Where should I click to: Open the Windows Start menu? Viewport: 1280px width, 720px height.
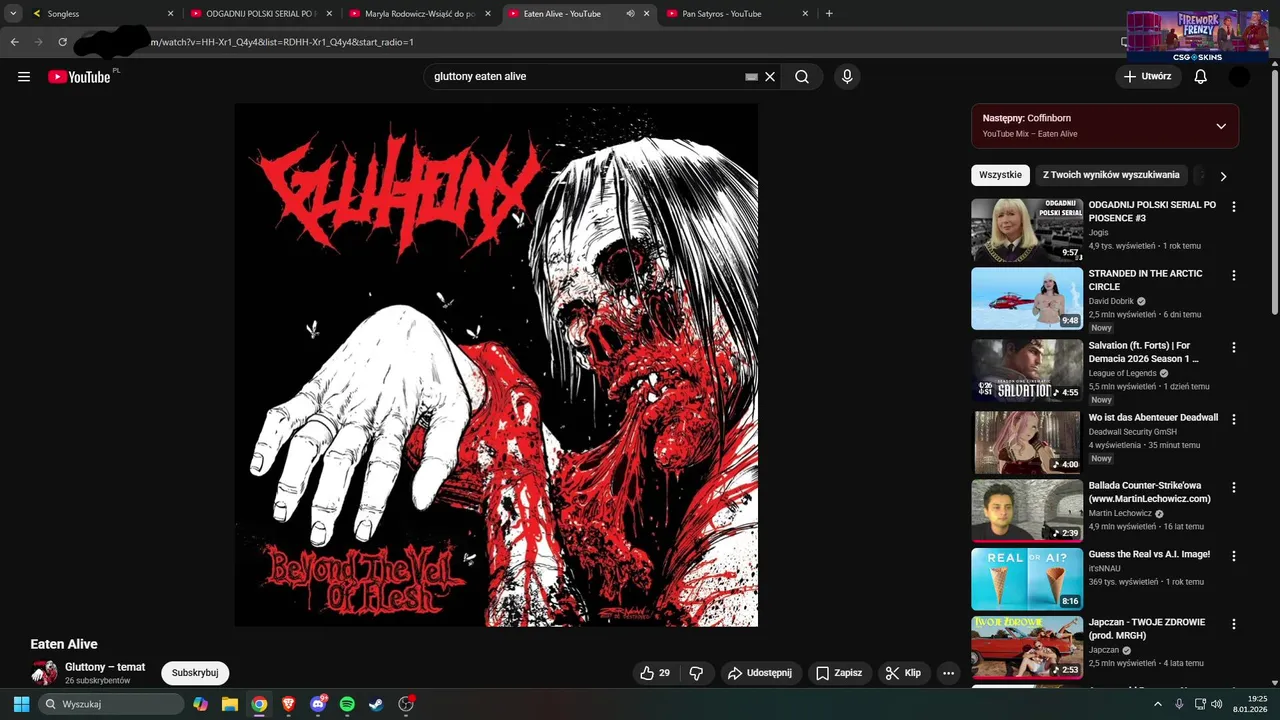pos(21,704)
